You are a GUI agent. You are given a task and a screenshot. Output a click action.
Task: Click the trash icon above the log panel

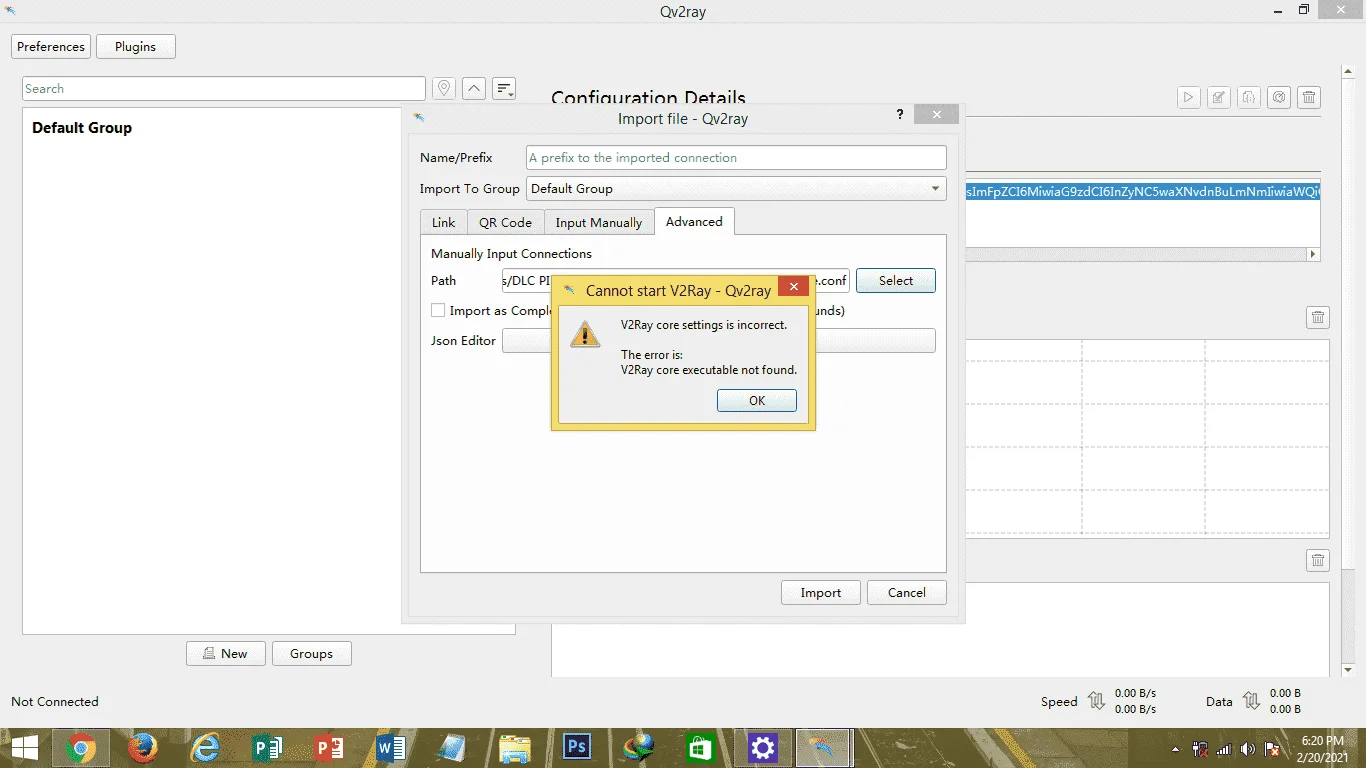[x=1318, y=561]
